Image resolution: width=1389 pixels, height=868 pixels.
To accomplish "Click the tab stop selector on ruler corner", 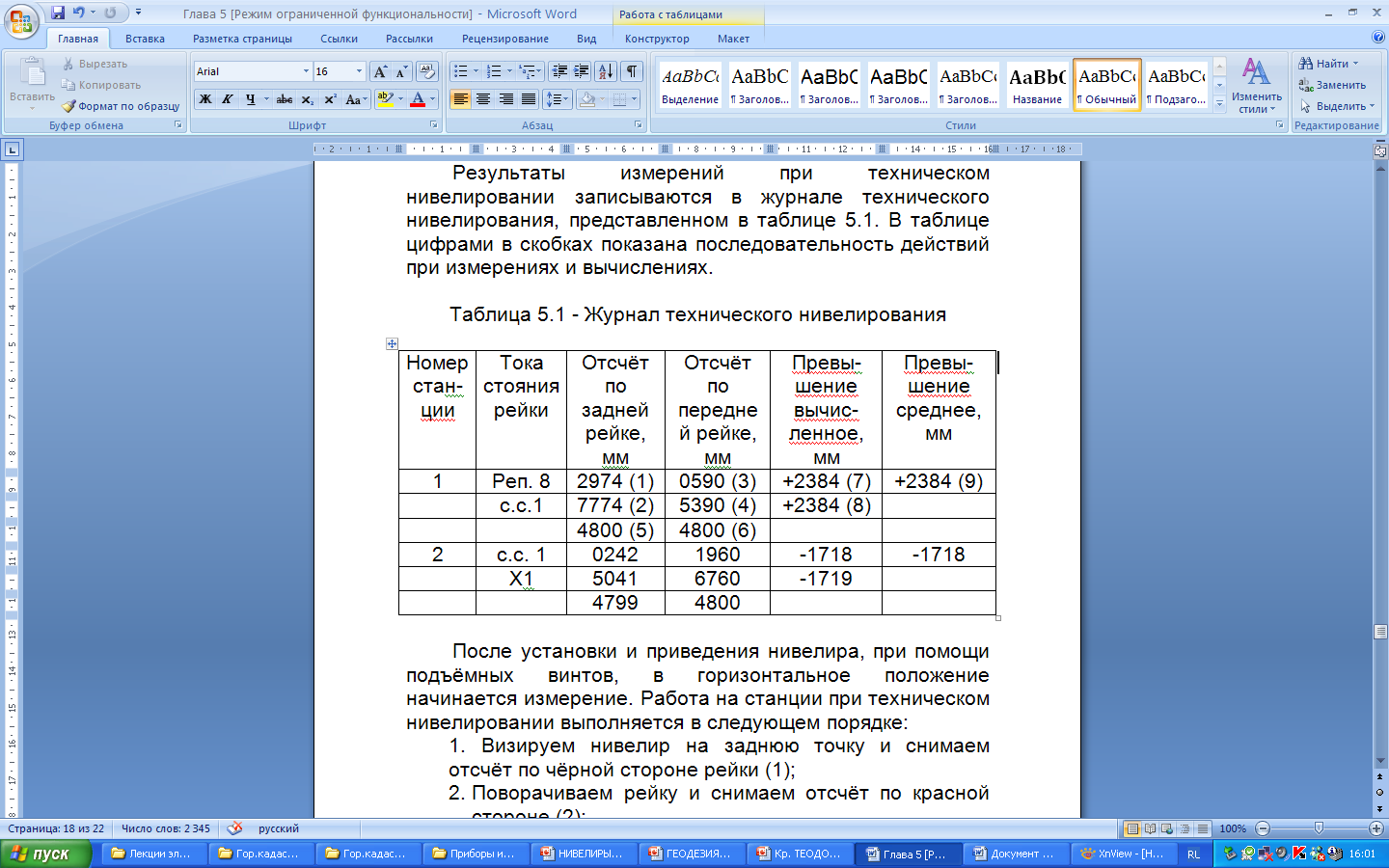I will coord(12,149).
